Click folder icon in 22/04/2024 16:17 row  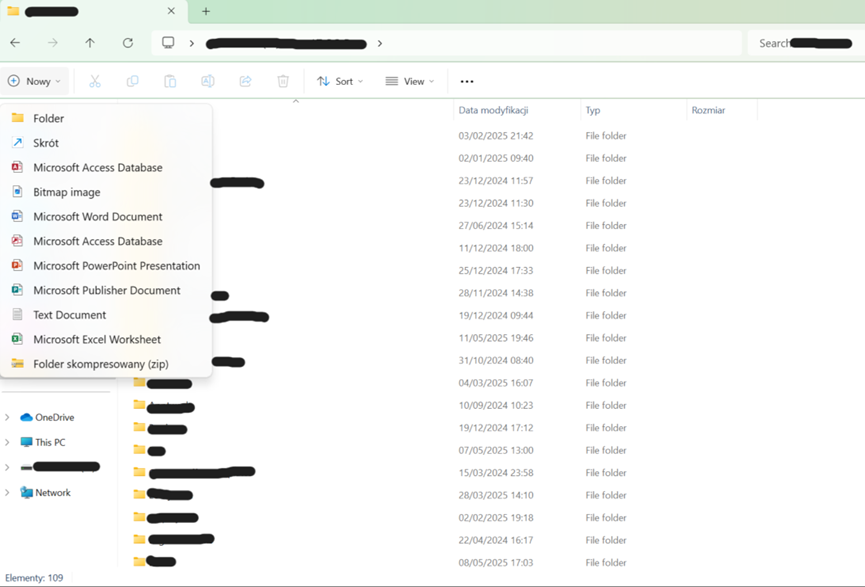pos(140,540)
